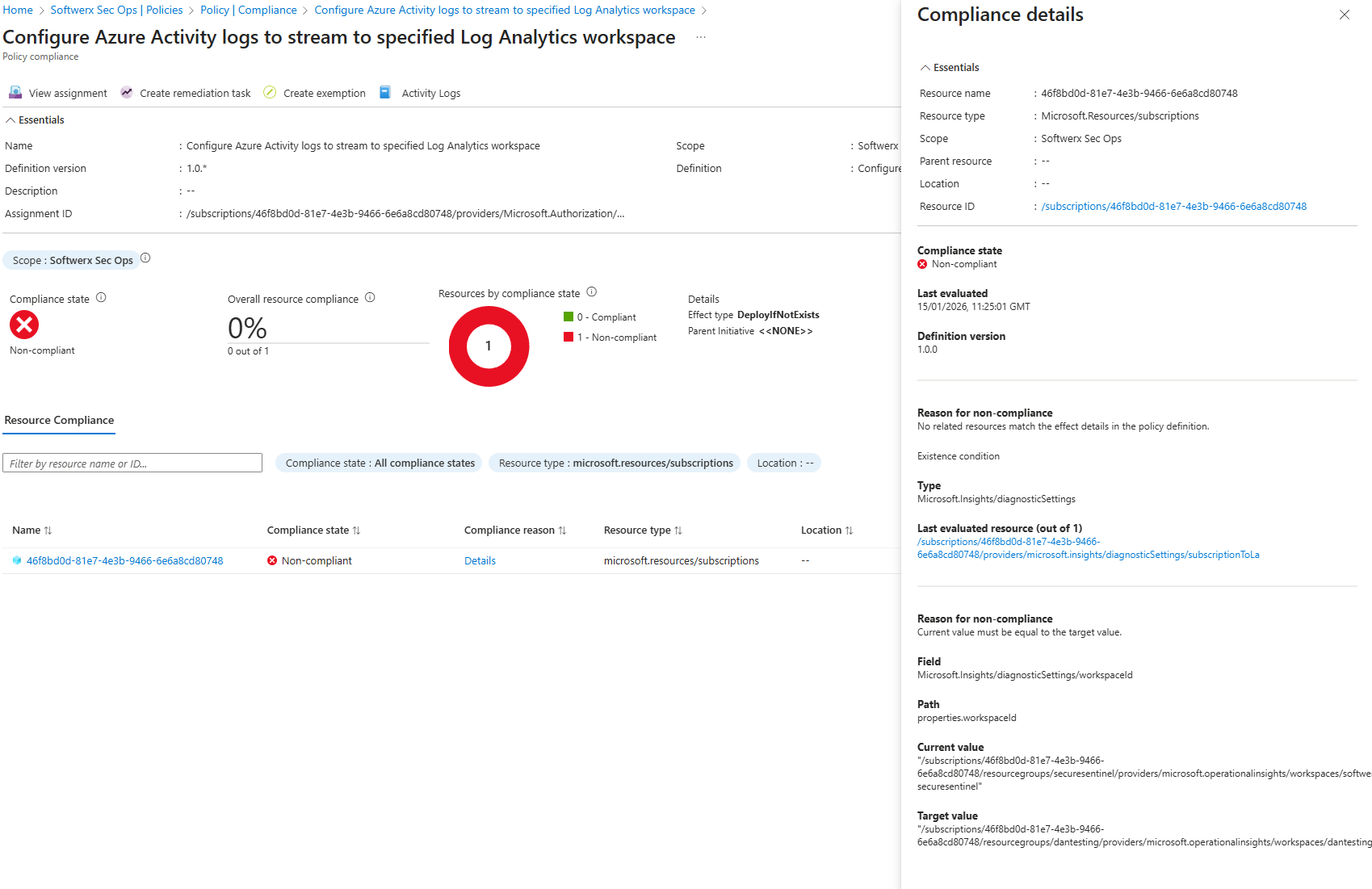
Task: Click info icon by Resources by compliance state
Action: (x=591, y=292)
